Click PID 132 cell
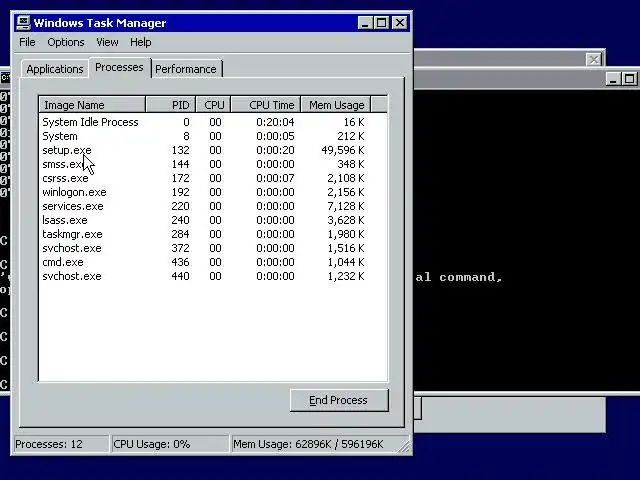 [x=180, y=150]
